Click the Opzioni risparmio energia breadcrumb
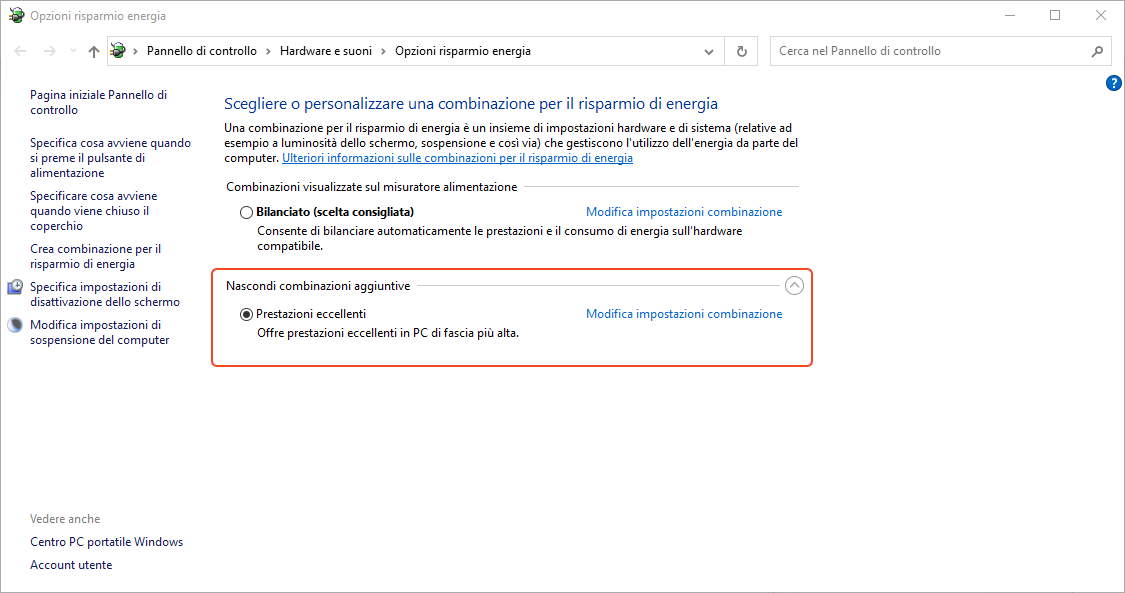Image resolution: width=1125 pixels, height=593 pixels. point(463,51)
